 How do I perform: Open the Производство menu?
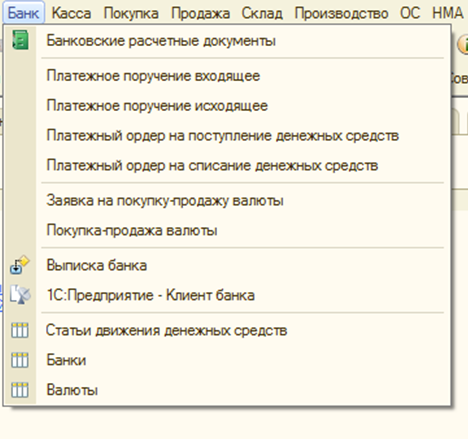(x=341, y=13)
